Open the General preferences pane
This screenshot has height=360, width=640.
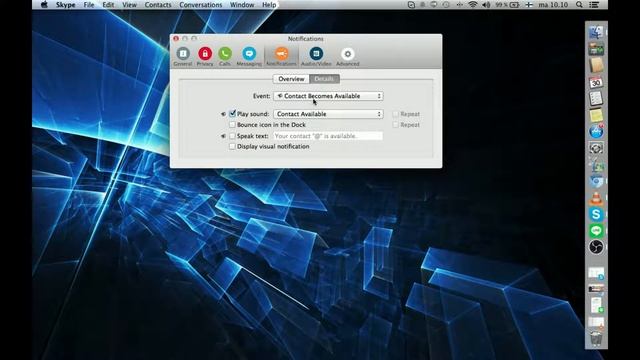pos(183,57)
